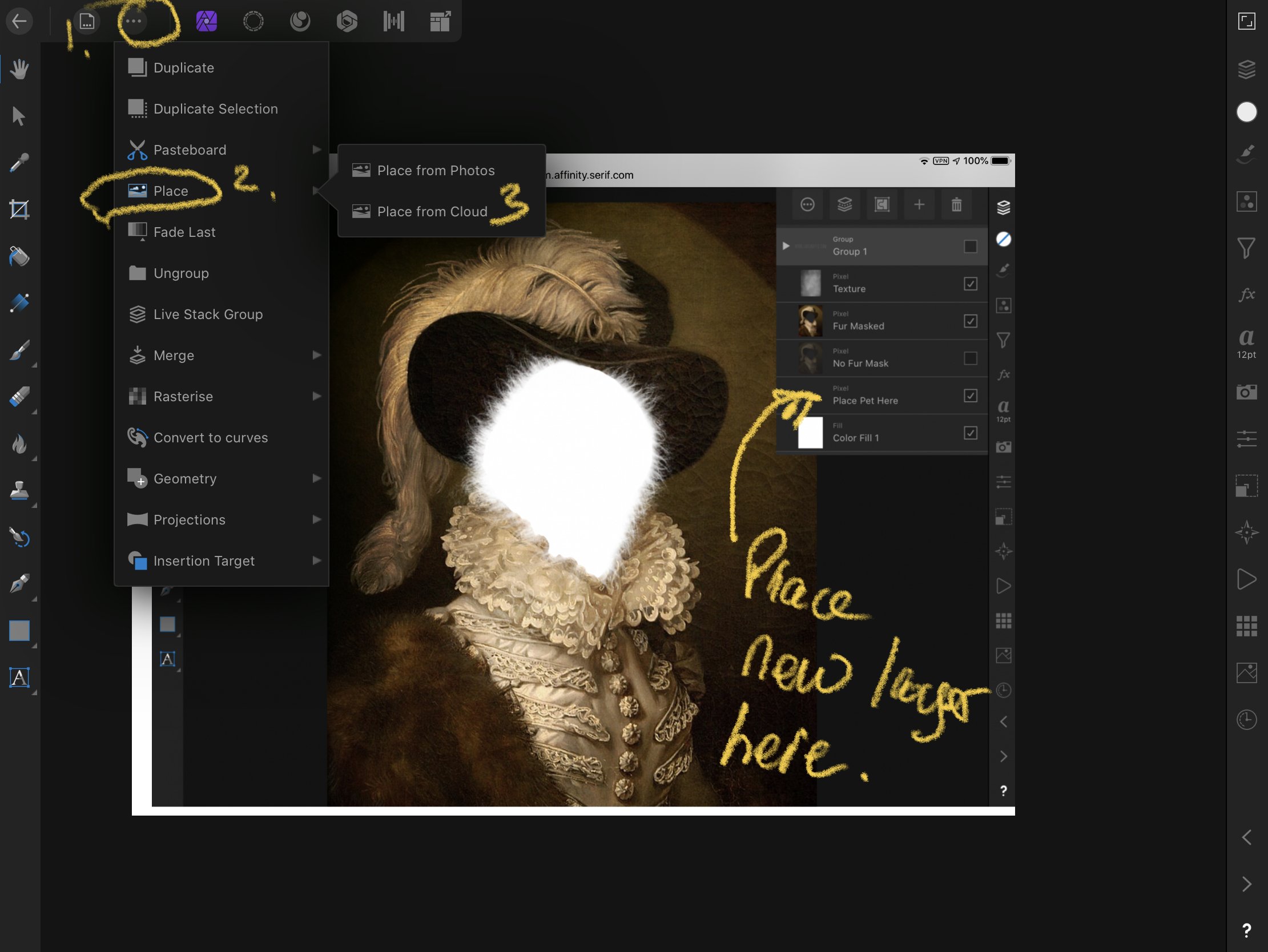Open the white Colour studio circle
The height and width of the screenshot is (952, 1268).
[1246, 112]
